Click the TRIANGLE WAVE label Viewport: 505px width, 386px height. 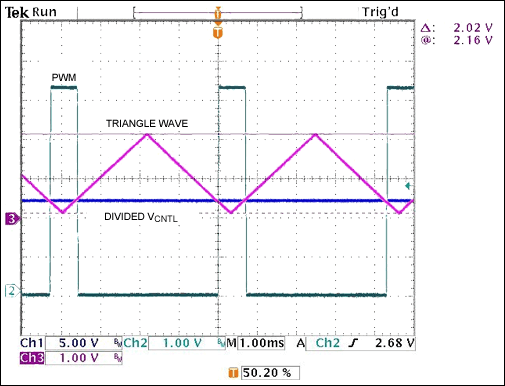[x=147, y=124]
